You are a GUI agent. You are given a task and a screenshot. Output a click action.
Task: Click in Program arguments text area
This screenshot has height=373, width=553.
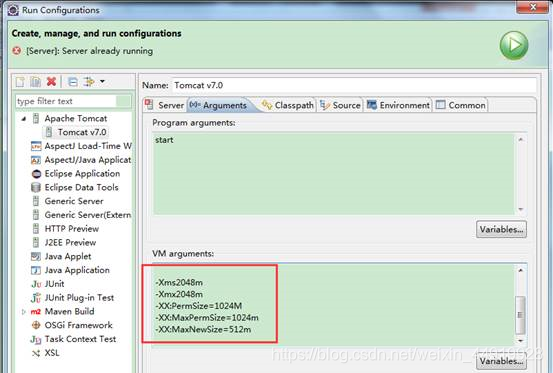(334, 174)
